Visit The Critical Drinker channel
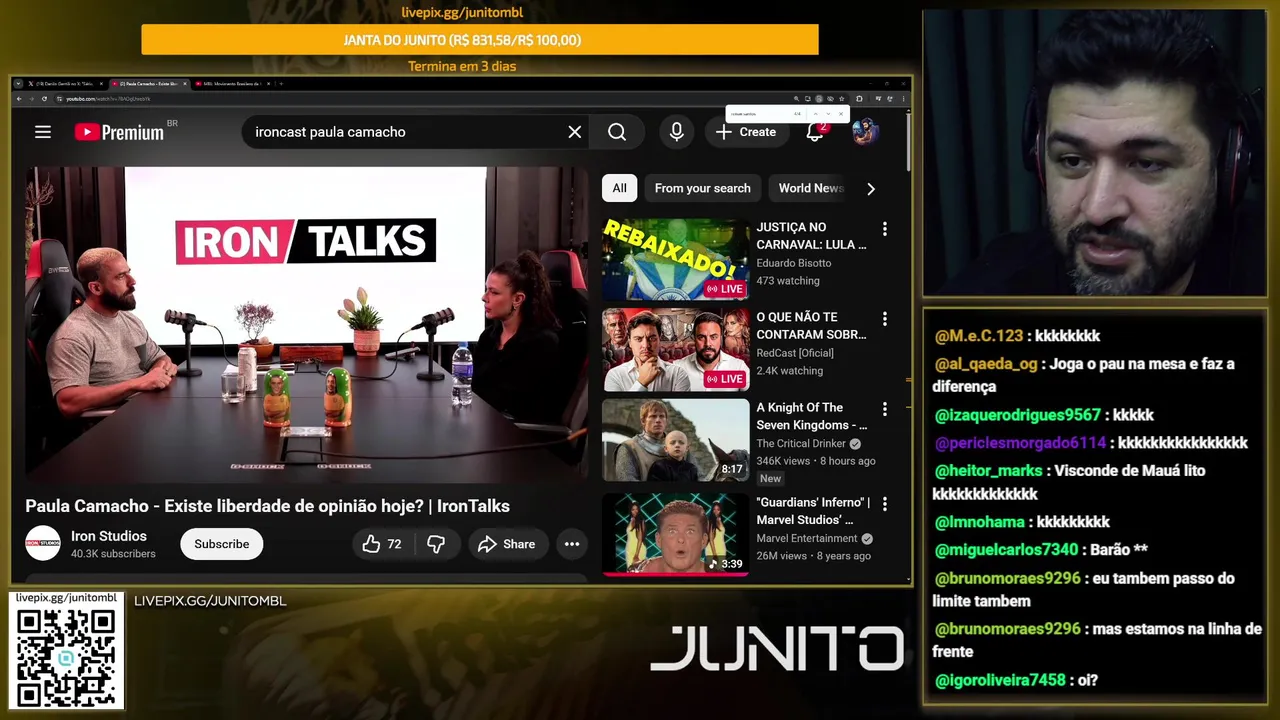 [x=801, y=443]
